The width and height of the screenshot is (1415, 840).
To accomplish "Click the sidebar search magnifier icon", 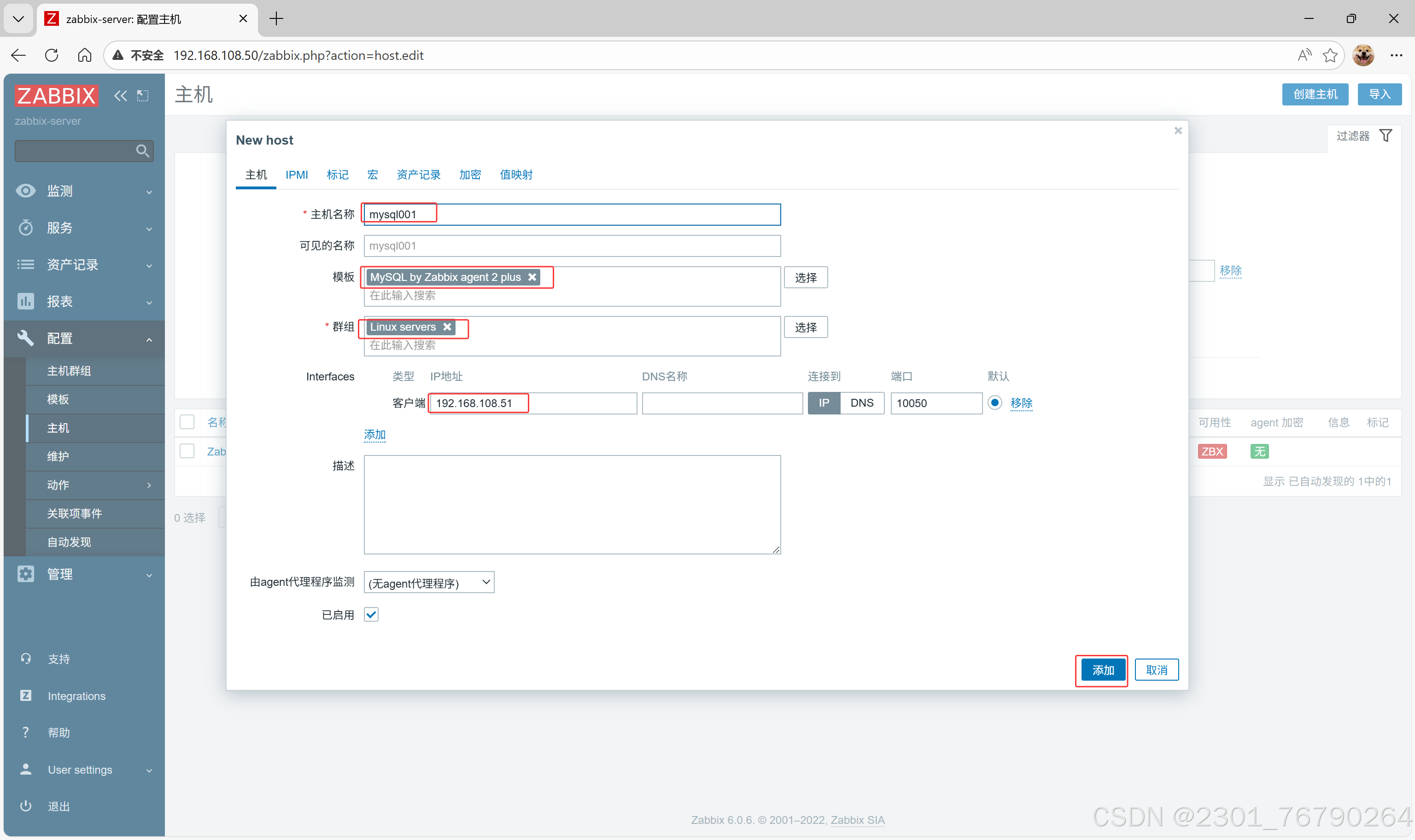I will [x=142, y=151].
